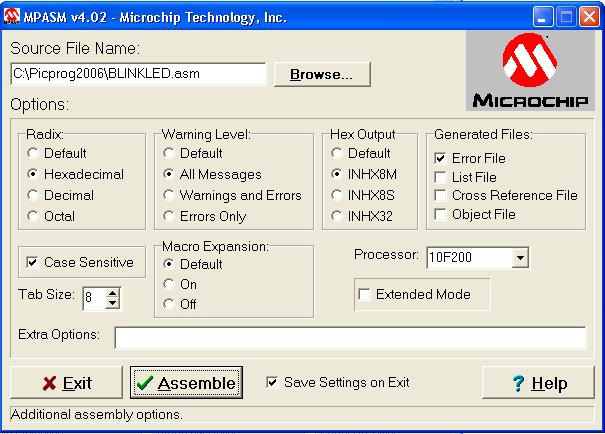Toggle the Case Sensitive checkbox

click(31, 262)
